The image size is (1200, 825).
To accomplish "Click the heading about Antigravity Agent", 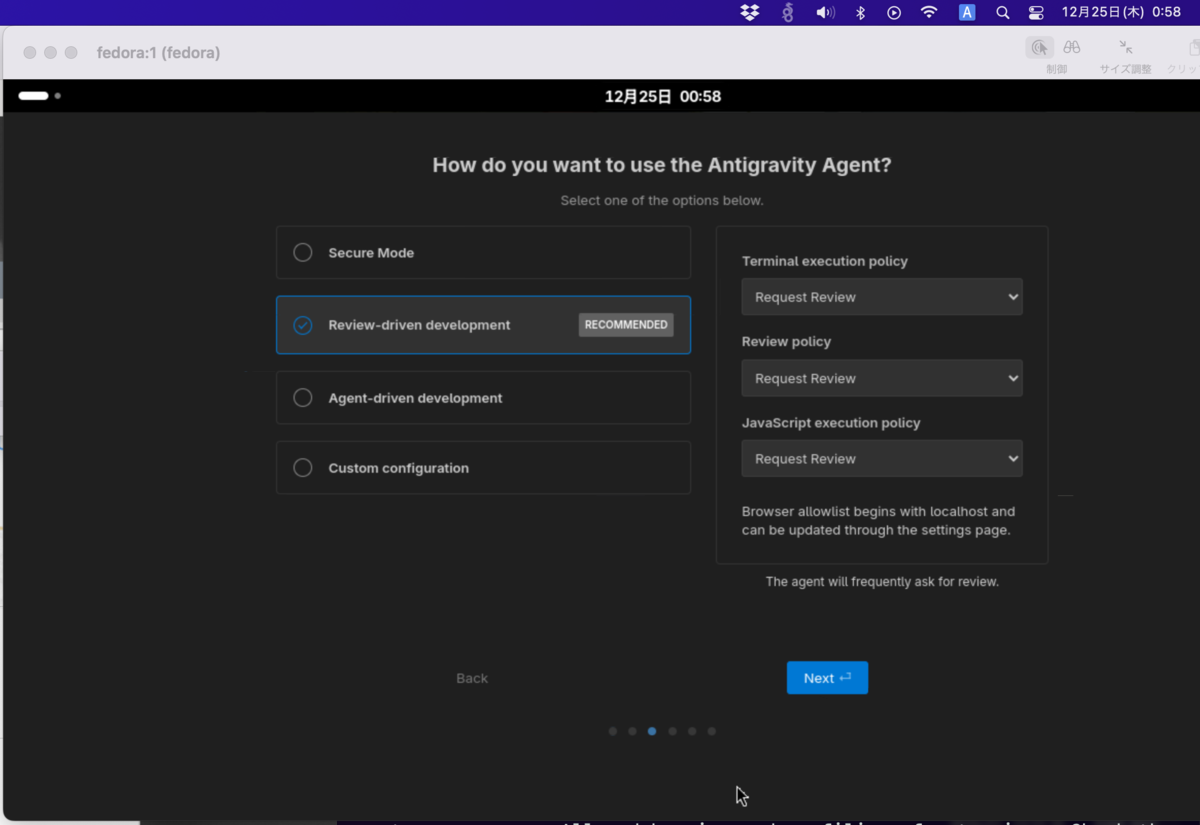I will tap(662, 165).
